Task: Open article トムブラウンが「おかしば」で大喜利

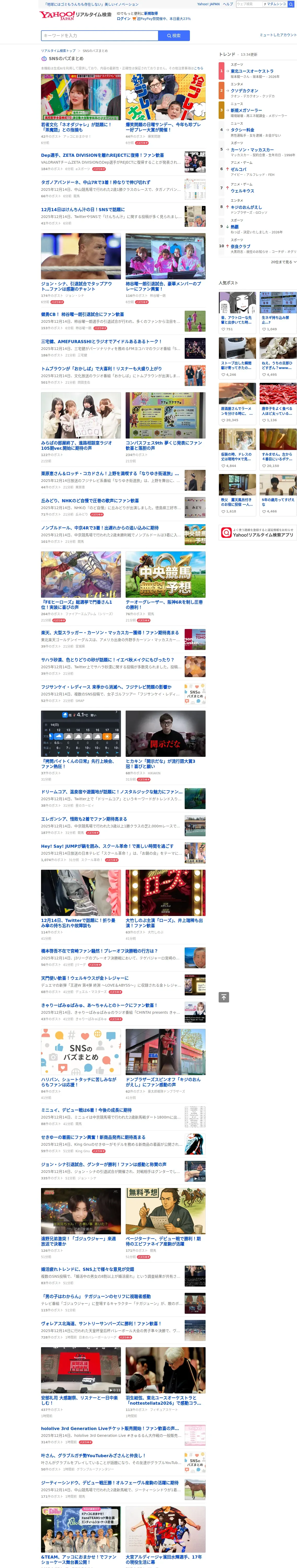Action: (101, 368)
